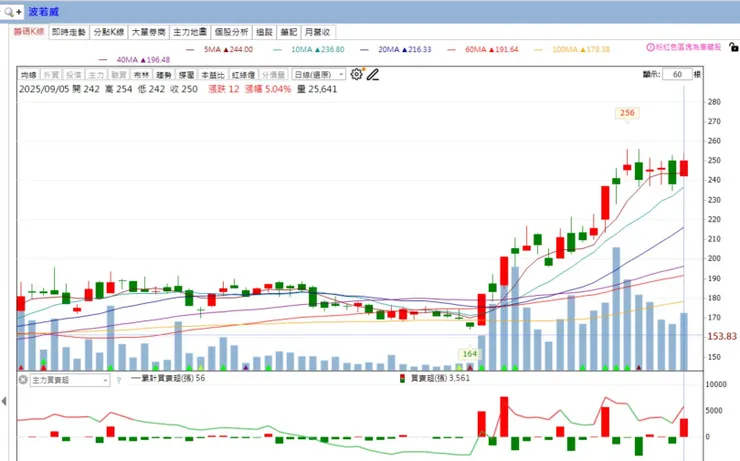The width and height of the screenshot is (740, 461).
Task: Click the date 2025/09/05
Action: point(44,89)
